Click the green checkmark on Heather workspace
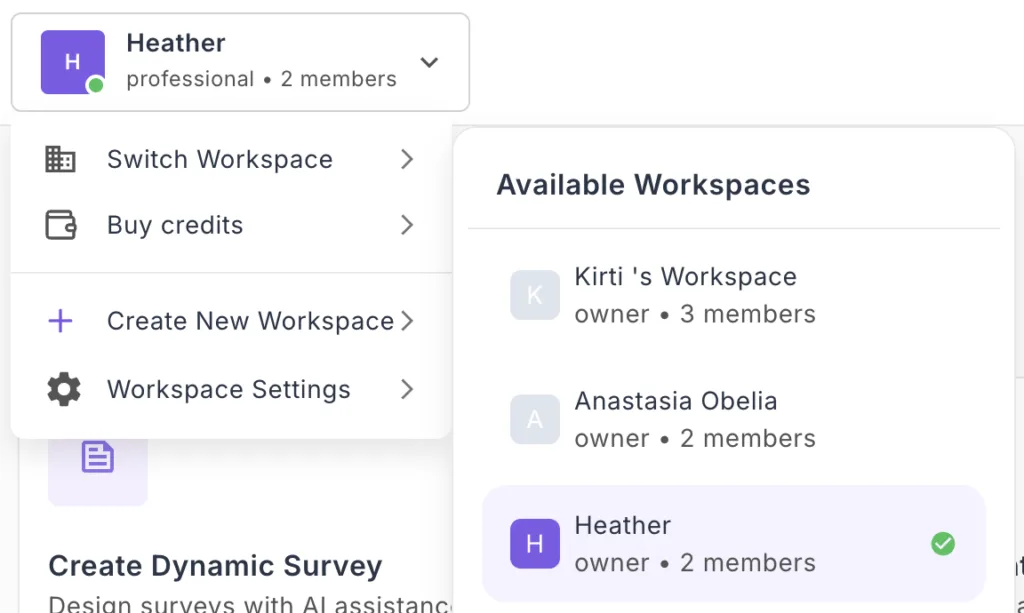The image size is (1024, 613). (942, 543)
